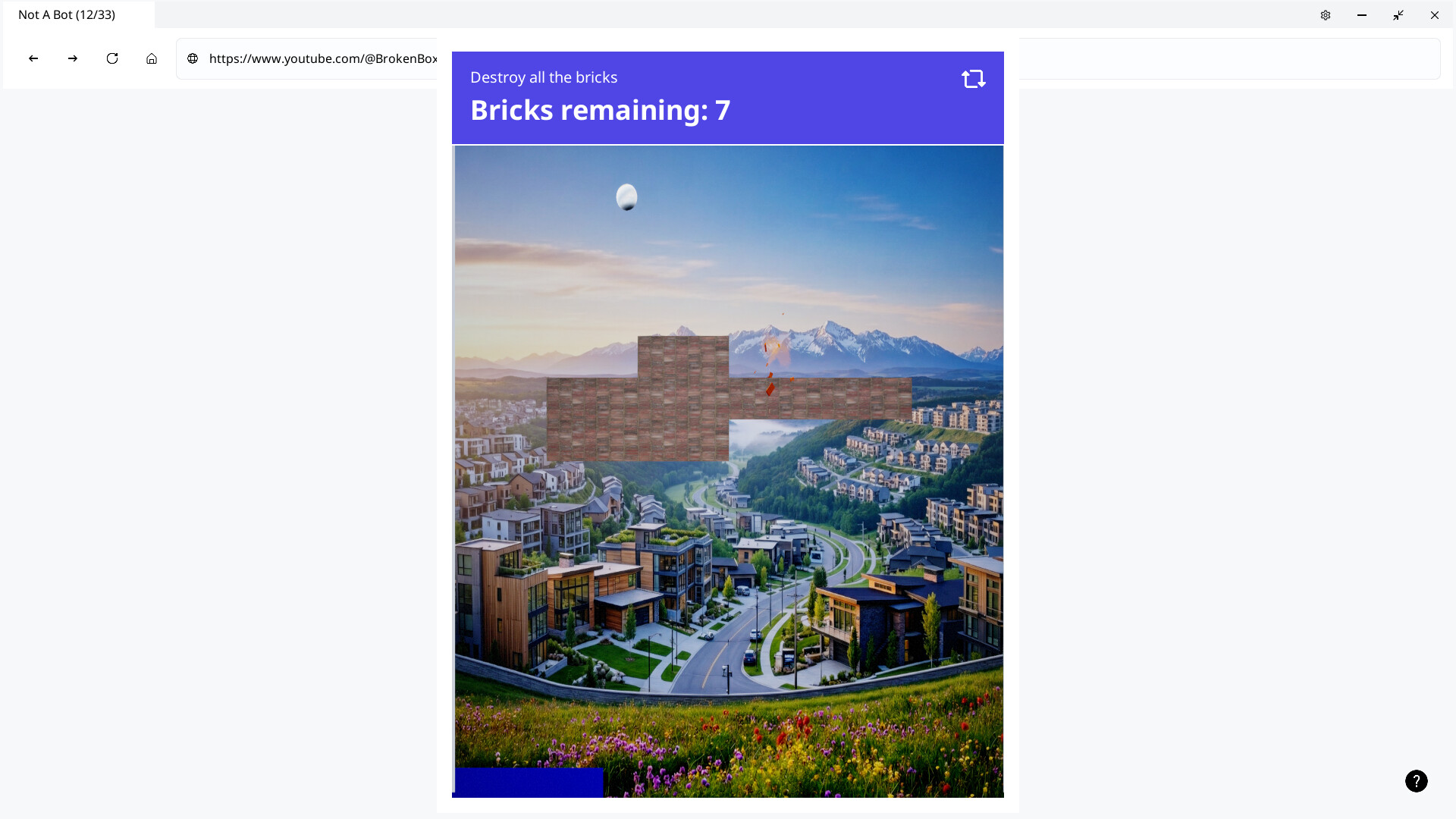Exit fullscreen with the shrink arrows icon
The image size is (1456, 819).
(x=1398, y=15)
